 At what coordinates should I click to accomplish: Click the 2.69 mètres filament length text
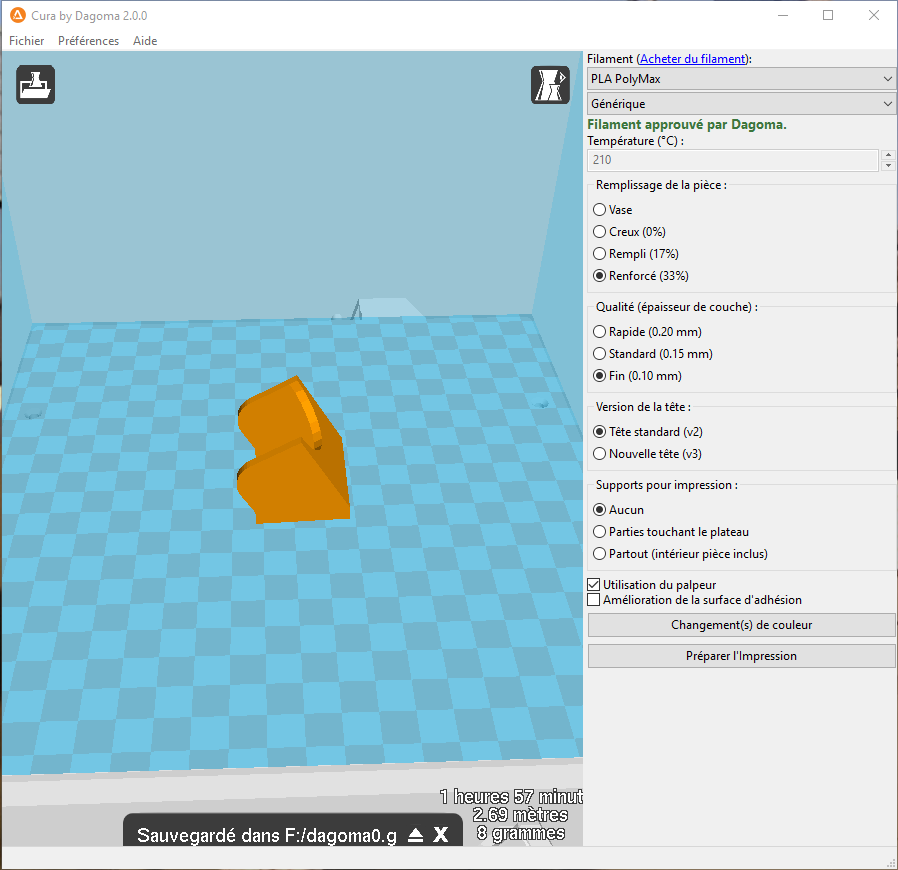(520, 815)
